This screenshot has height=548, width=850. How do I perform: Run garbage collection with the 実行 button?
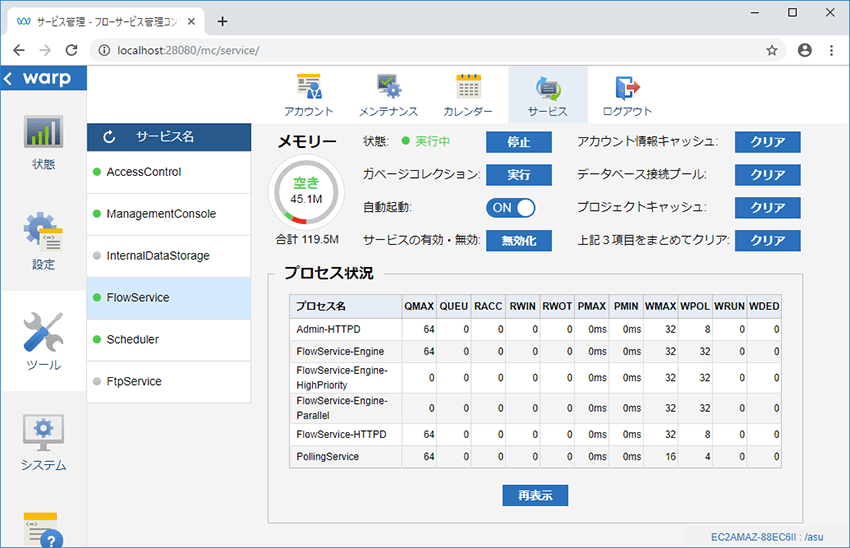pyautogui.click(x=518, y=174)
